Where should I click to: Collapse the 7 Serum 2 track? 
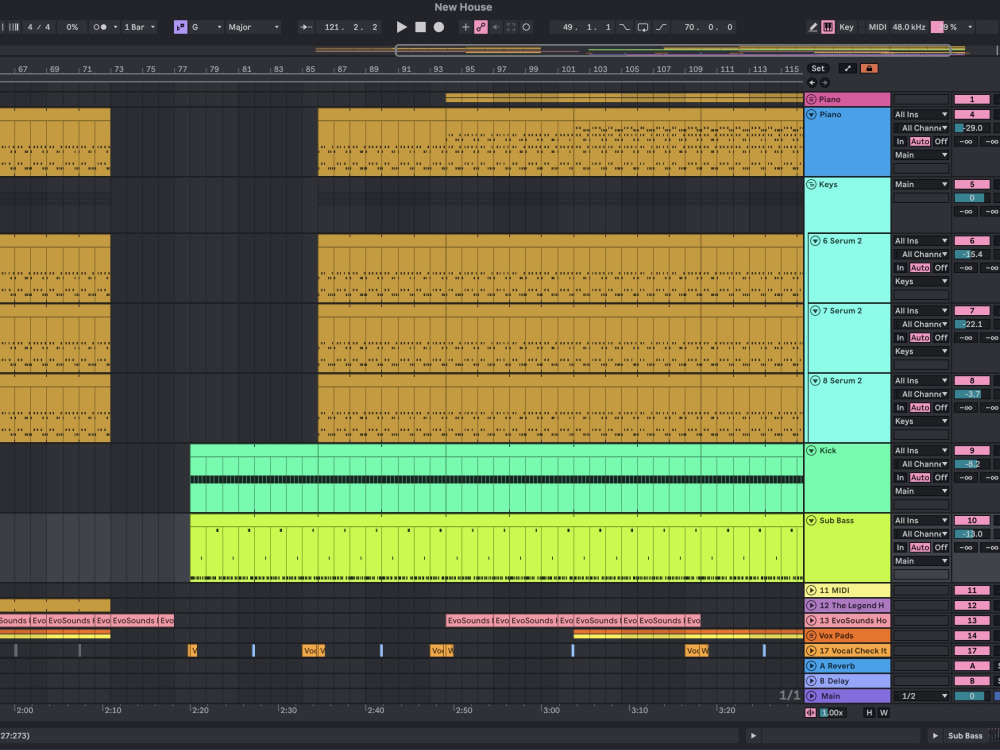(815, 311)
